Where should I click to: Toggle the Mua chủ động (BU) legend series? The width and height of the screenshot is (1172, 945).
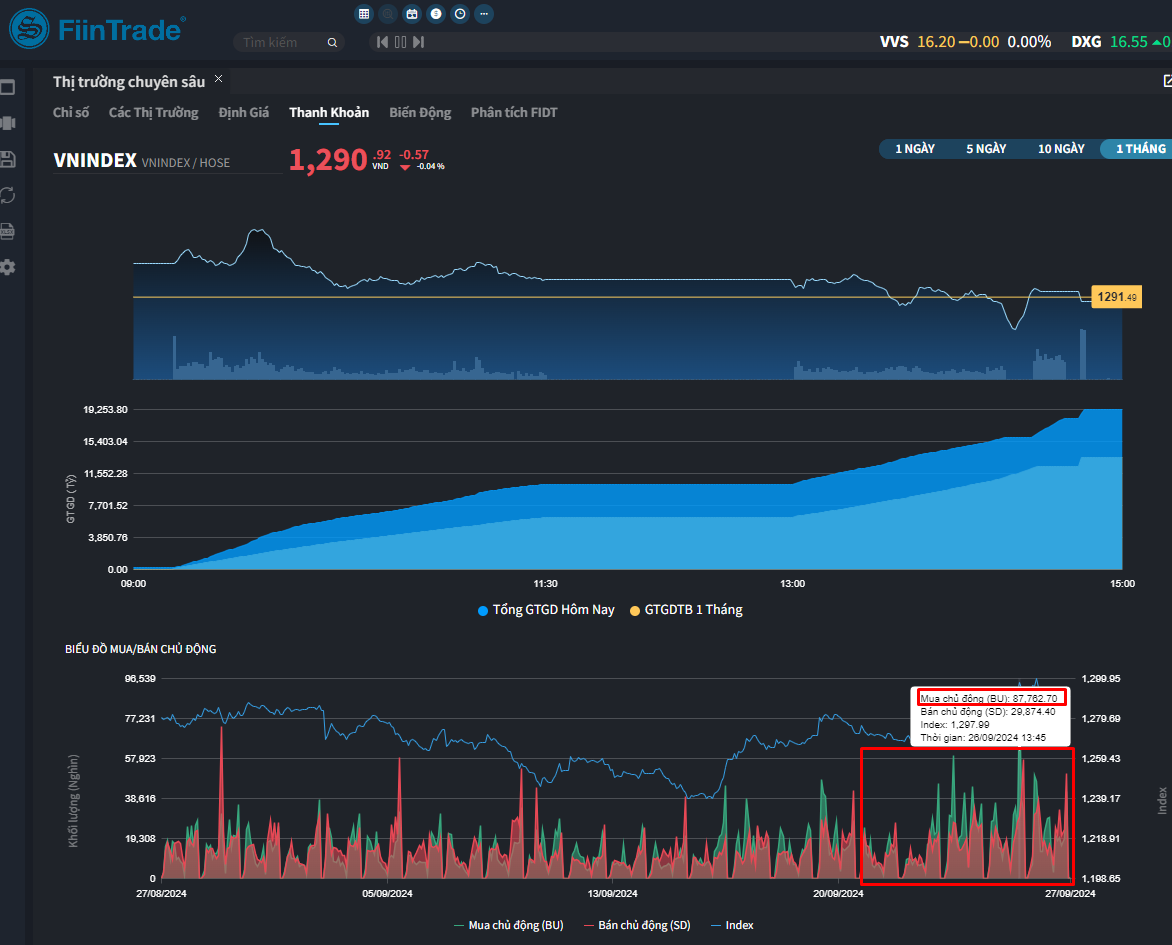[x=508, y=925]
